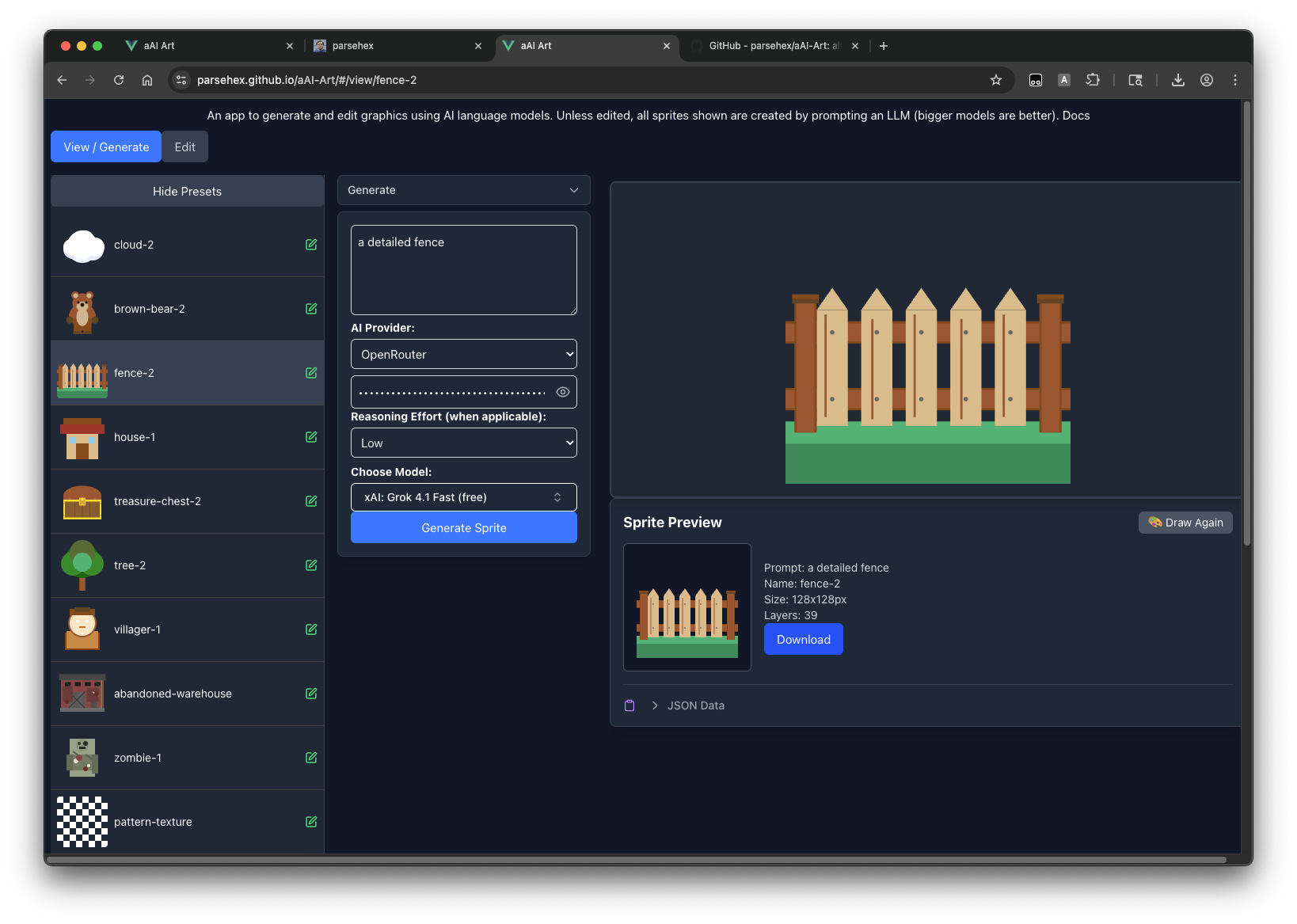Open the cloud-2 edit icon
This screenshot has height=924, width=1297.
click(x=310, y=245)
